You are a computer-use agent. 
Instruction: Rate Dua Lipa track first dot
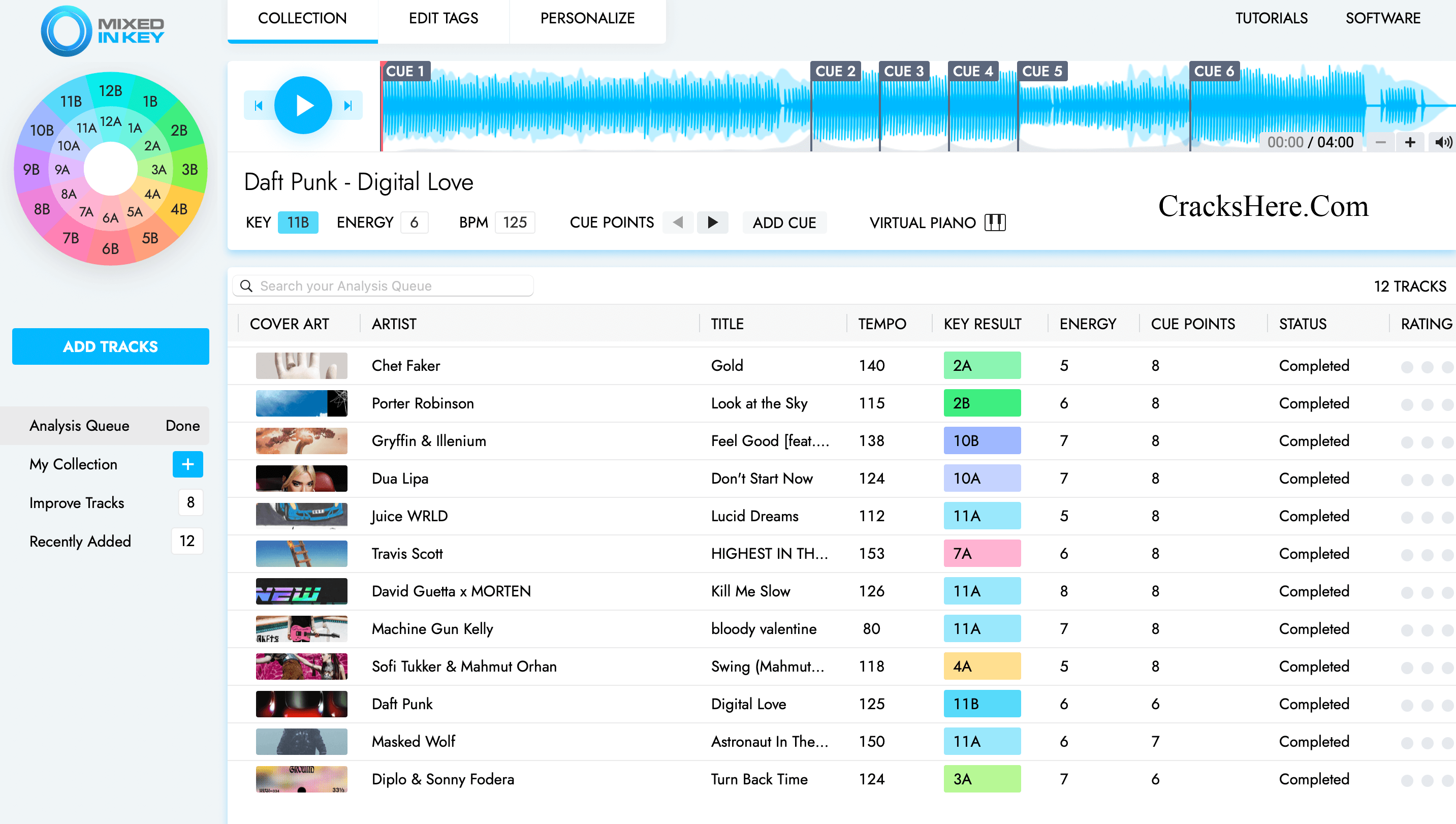tap(1407, 480)
